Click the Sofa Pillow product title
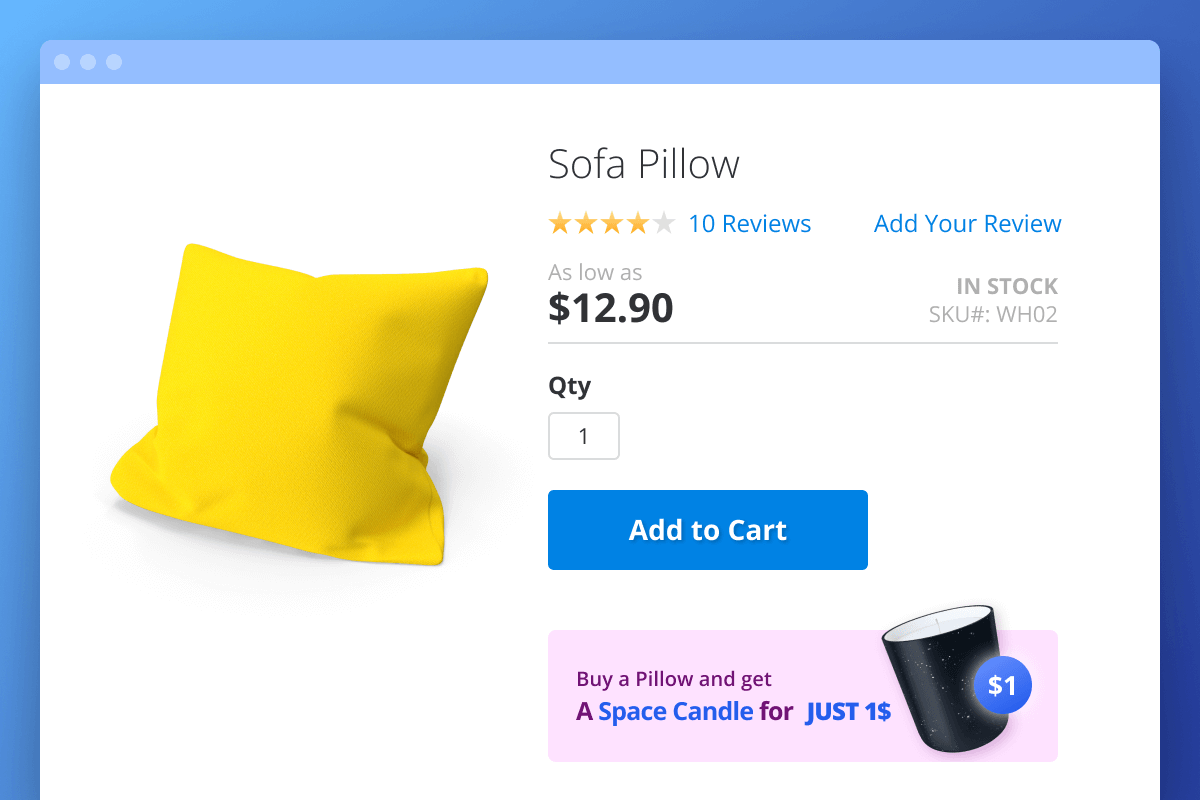The image size is (1200, 800). pyautogui.click(x=644, y=164)
